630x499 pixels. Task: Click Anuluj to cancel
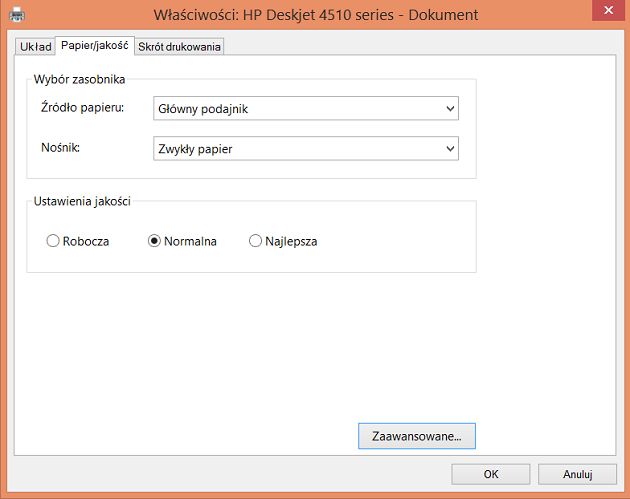tap(577, 474)
